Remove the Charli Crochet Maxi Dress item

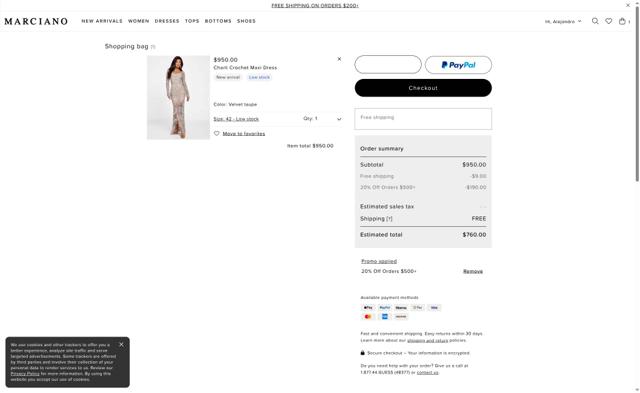(x=339, y=59)
